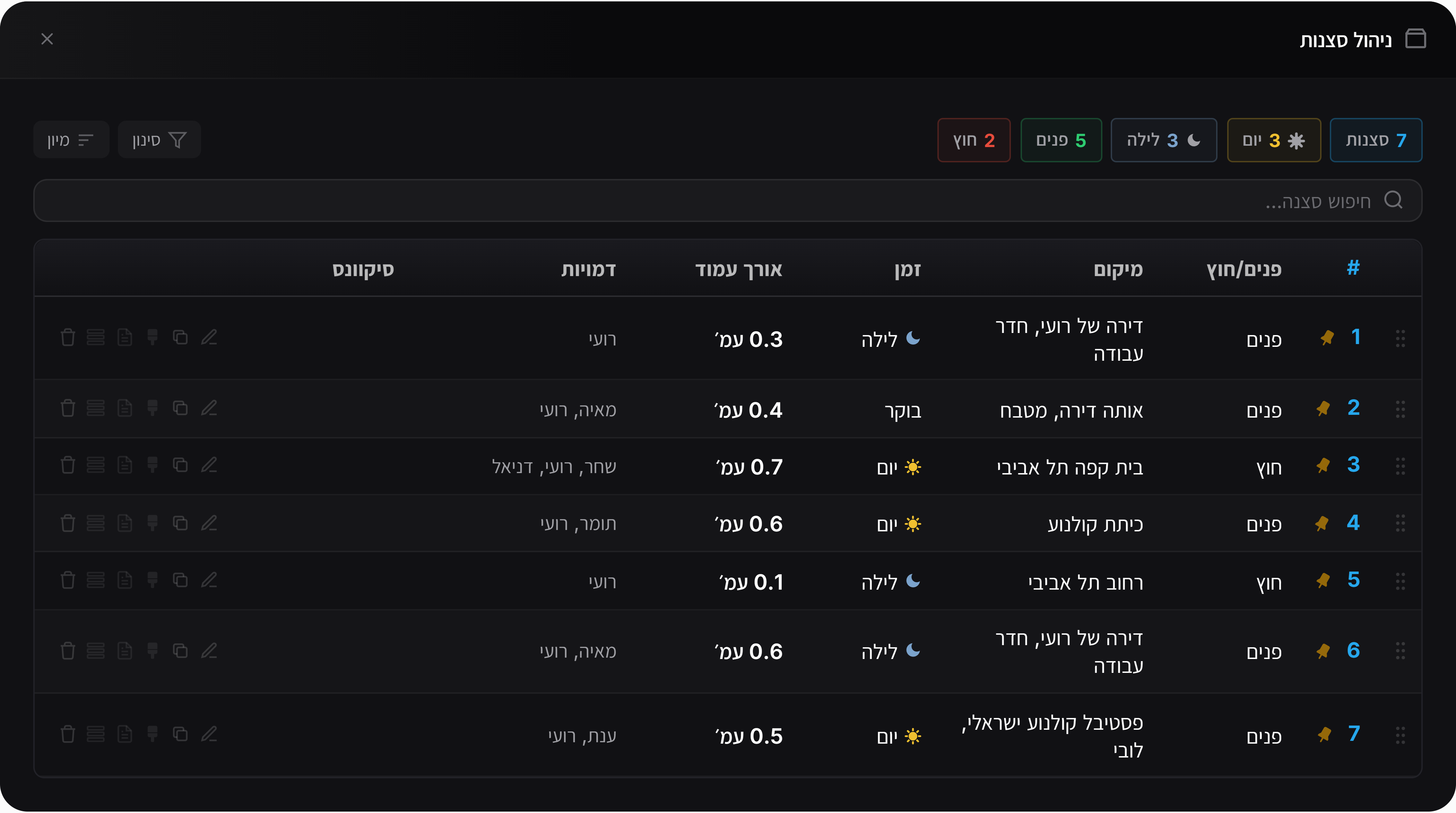Open the document icon for scene 3
Screen dimensions: 1456x813
pos(124,465)
